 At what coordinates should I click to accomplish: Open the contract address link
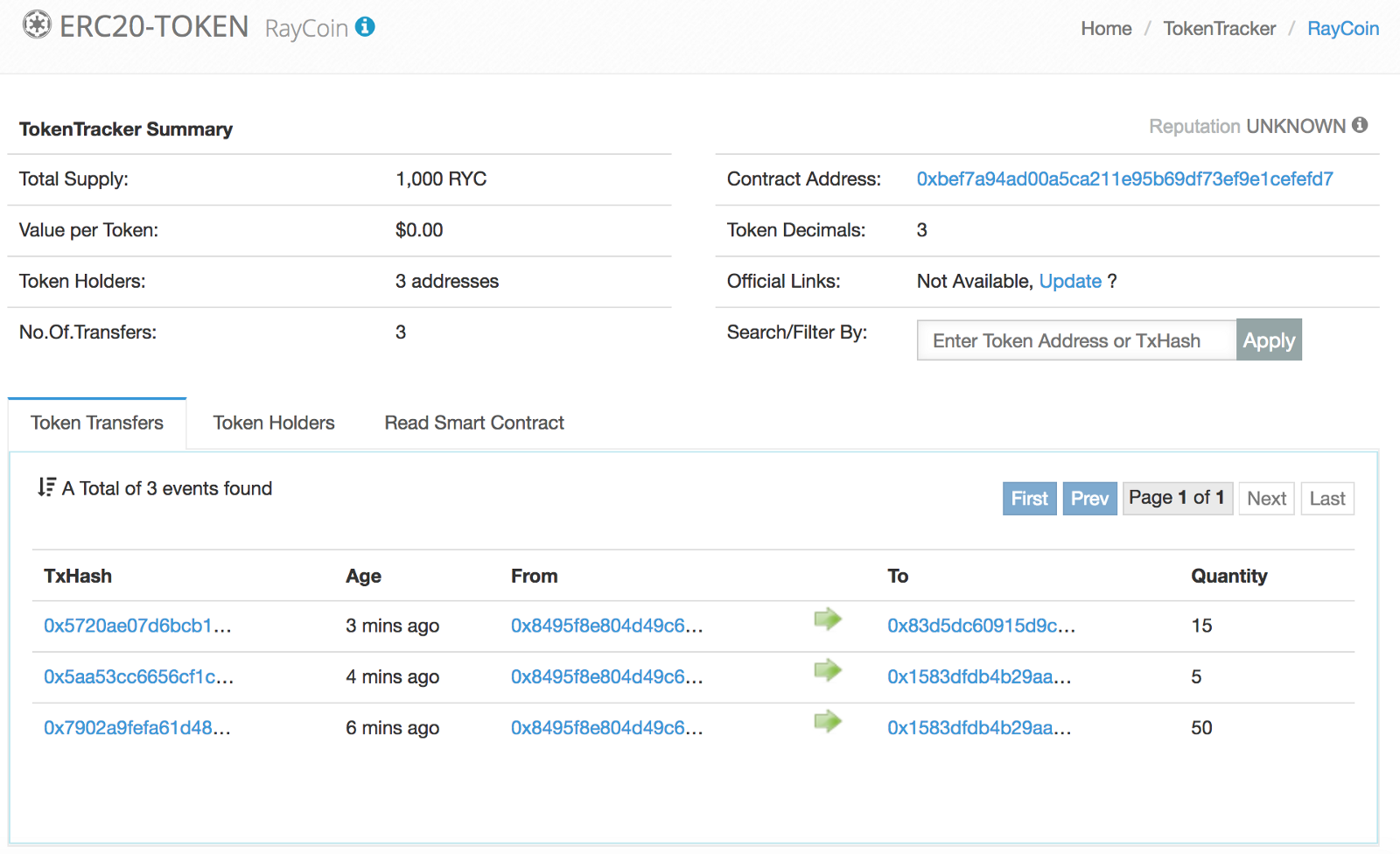pyautogui.click(x=1124, y=179)
